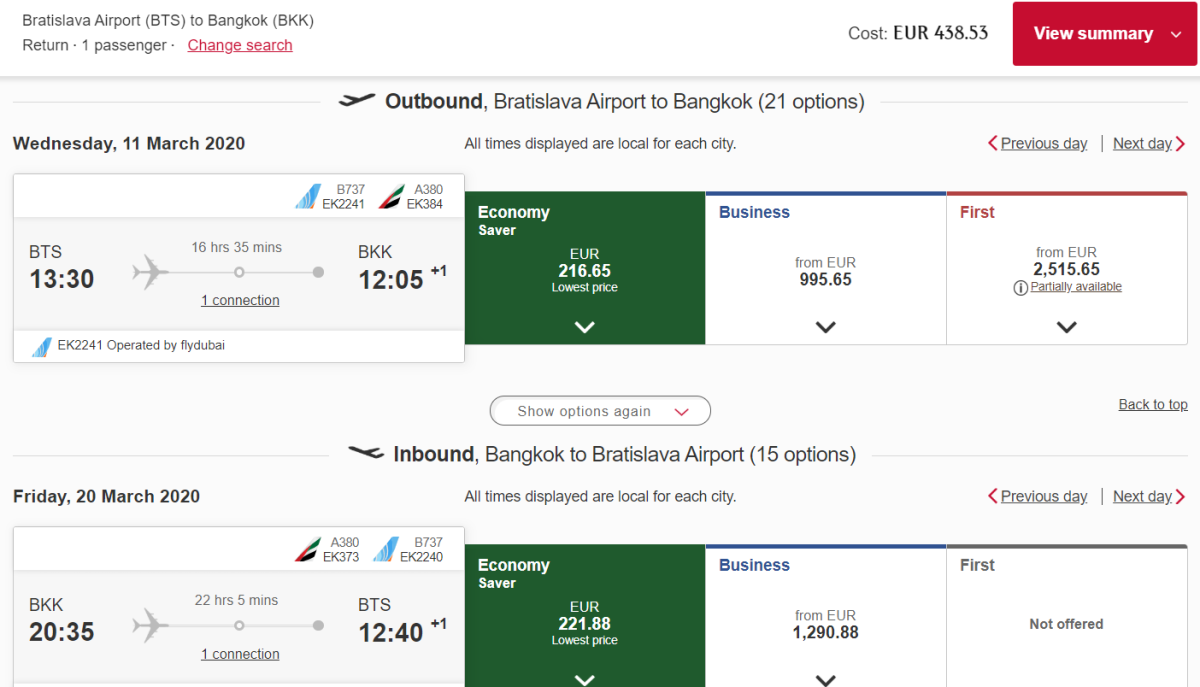
Task: Click the Change search link
Action: click(240, 45)
